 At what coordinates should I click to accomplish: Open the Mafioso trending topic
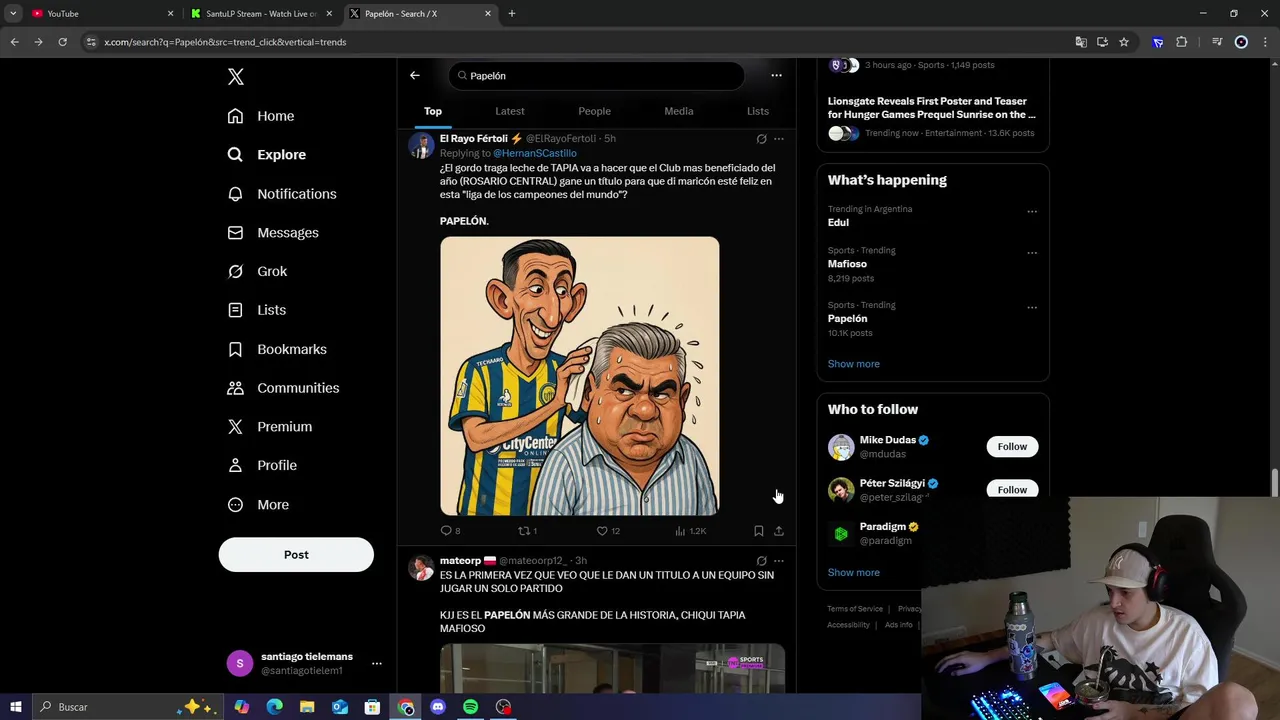pyautogui.click(x=847, y=264)
